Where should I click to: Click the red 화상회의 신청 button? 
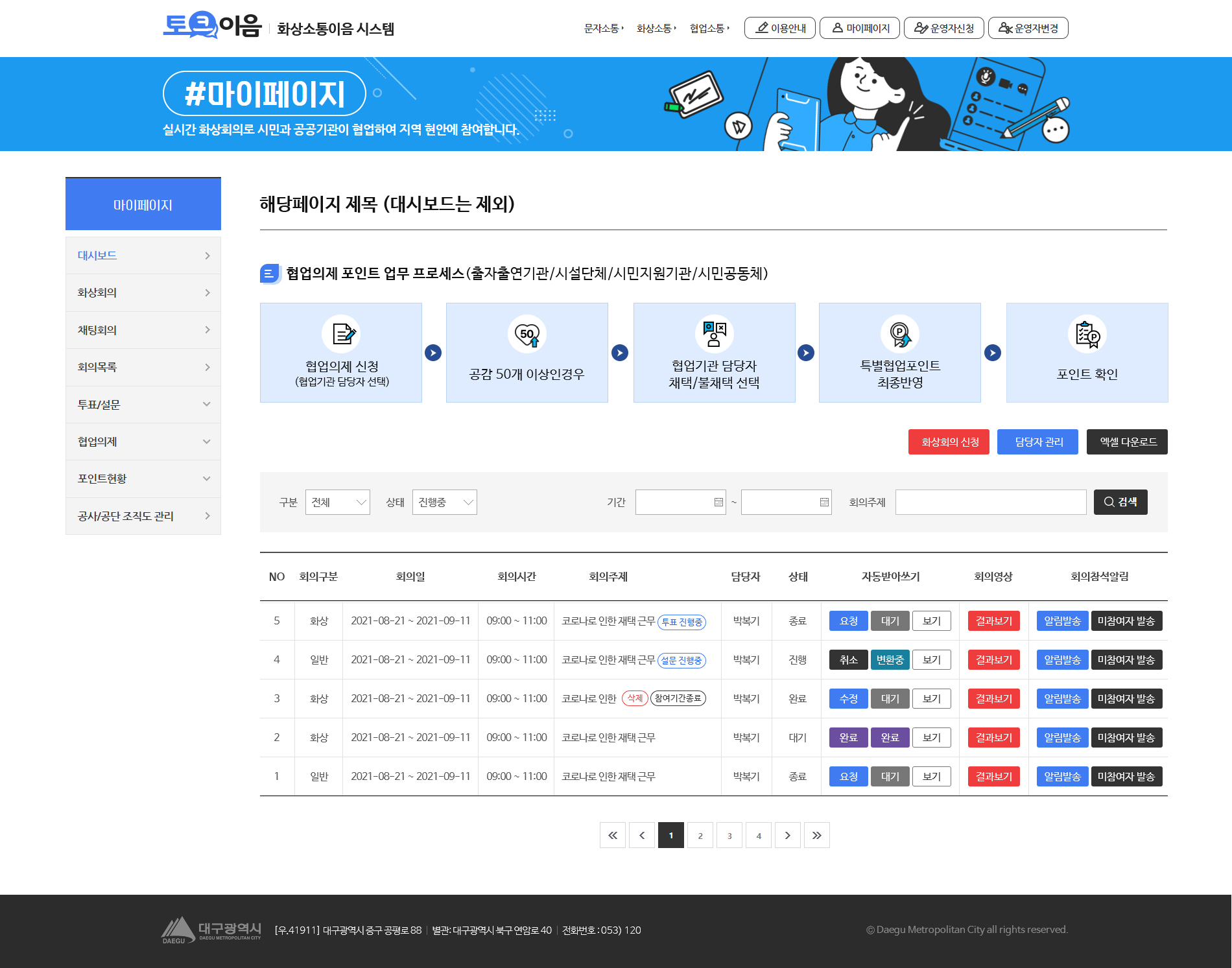pos(948,442)
